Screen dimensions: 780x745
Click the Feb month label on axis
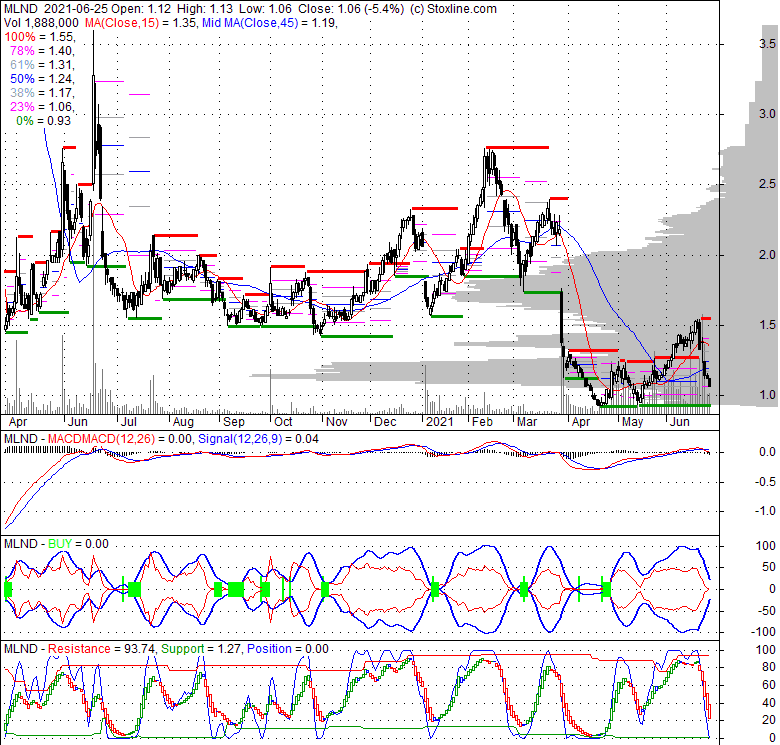482,422
